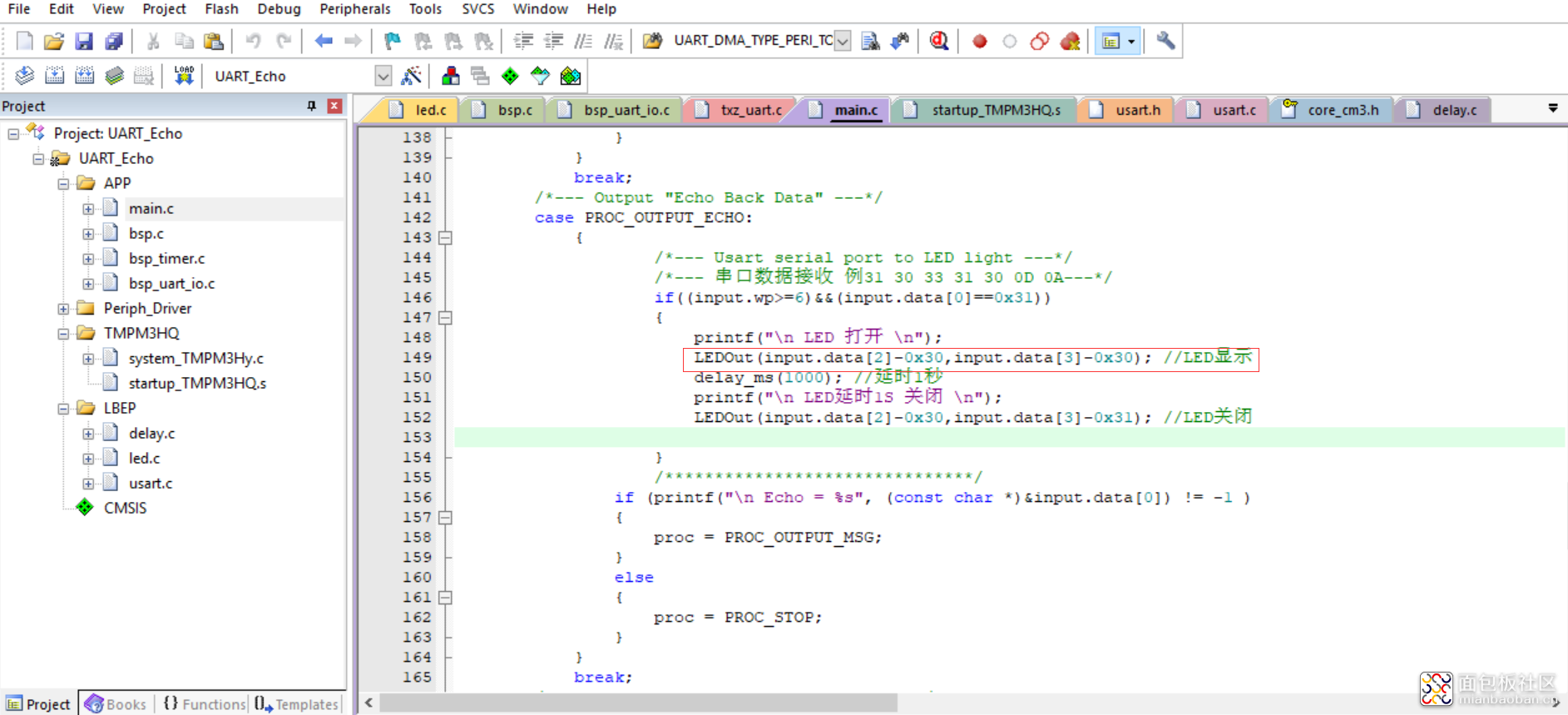Switch to the startup_TMPM3HQ.s editor tab
The width and height of the screenshot is (1568, 715).
[x=983, y=110]
